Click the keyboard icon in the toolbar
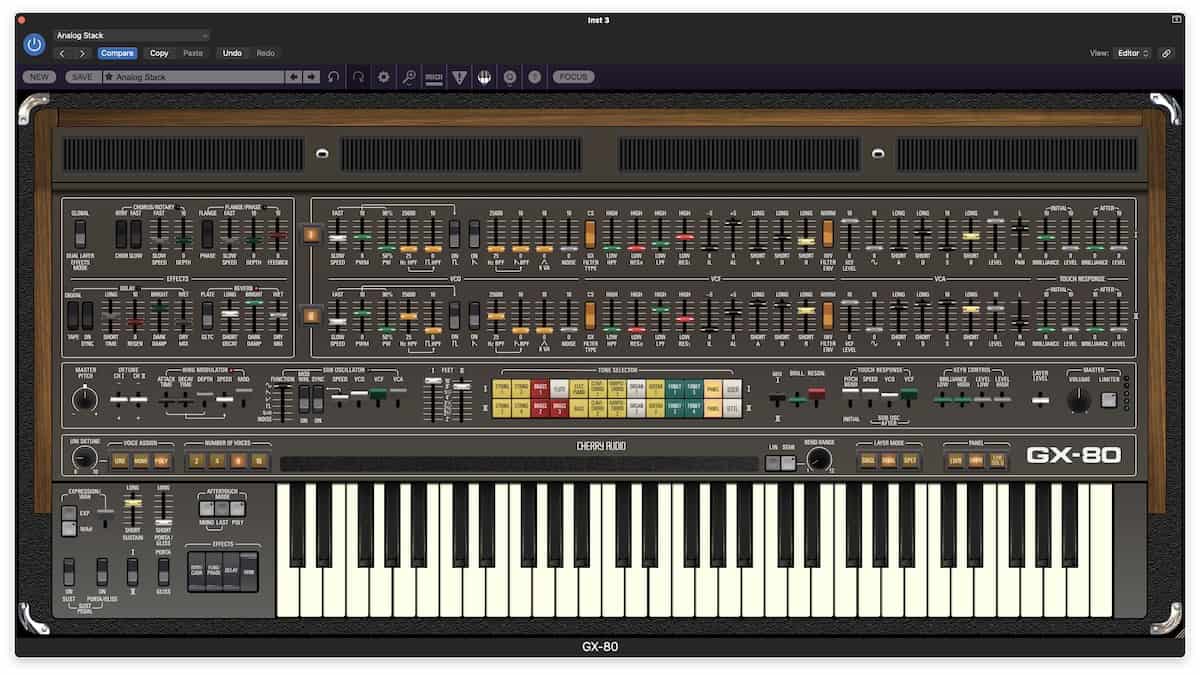 [484, 77]
